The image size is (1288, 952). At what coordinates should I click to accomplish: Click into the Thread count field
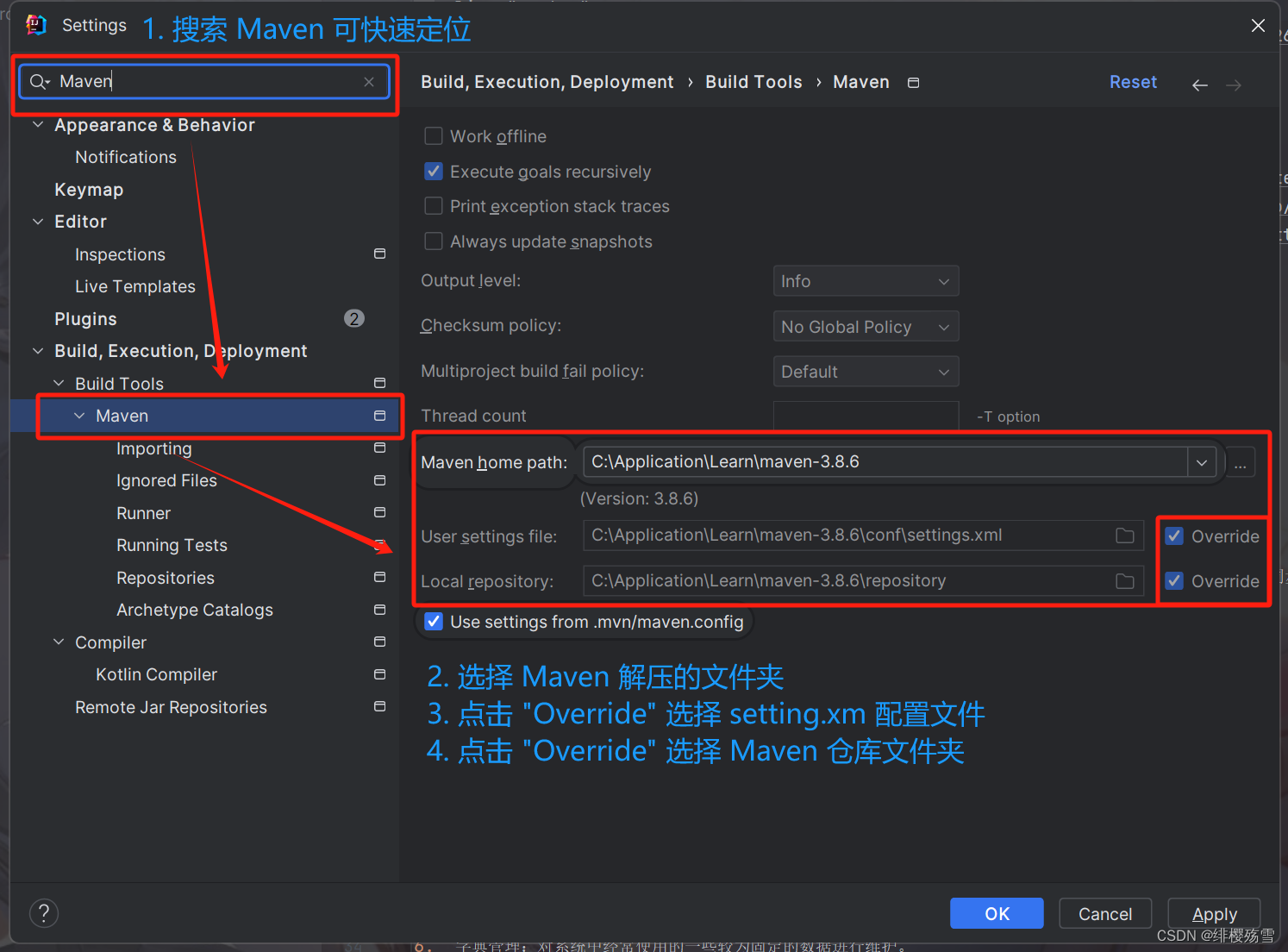pos(866,416)
